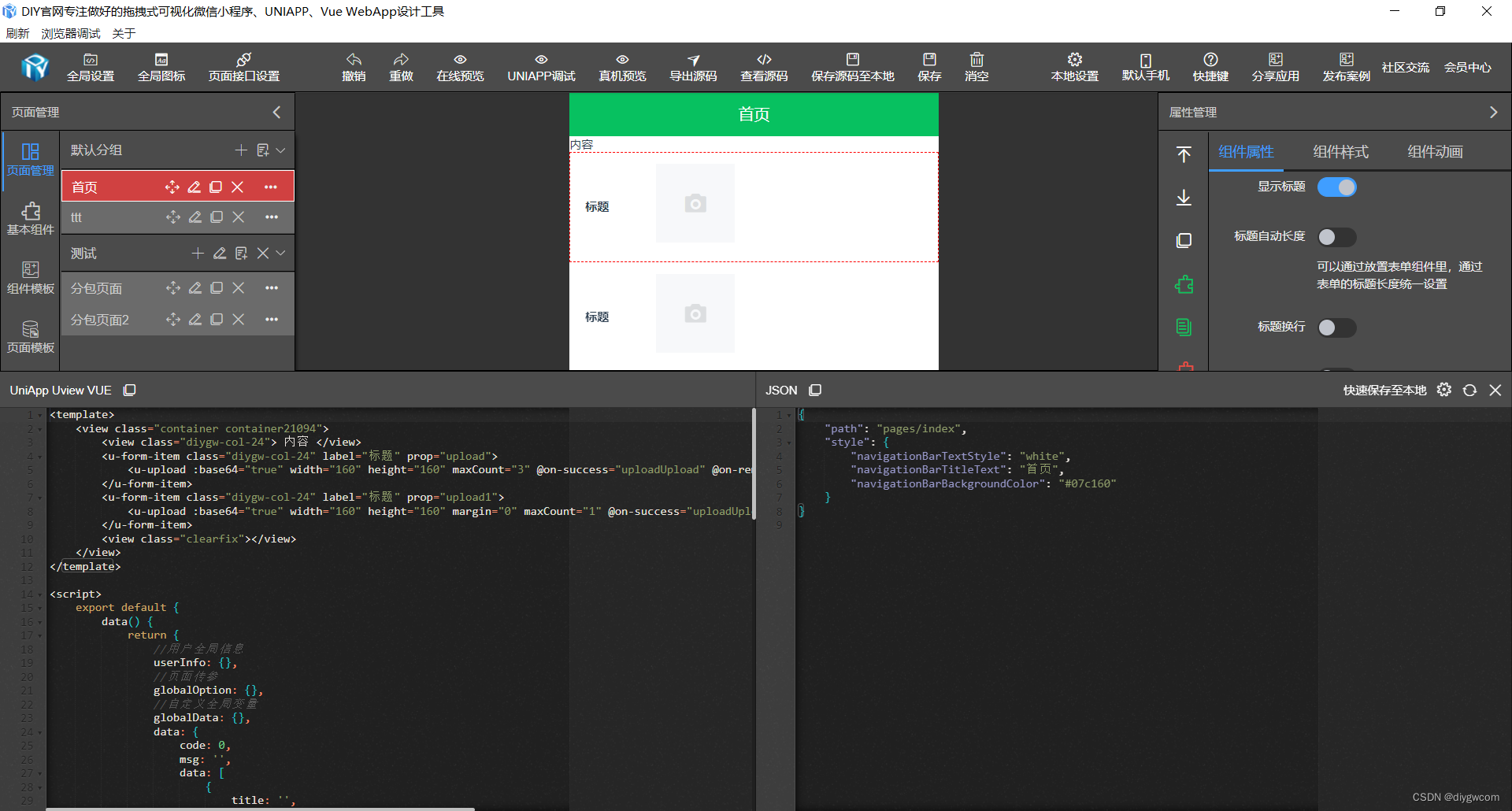This screenshot has width=1512, height=811.
Task: Click the 导出源码 export icon
Action: [693, 67]
